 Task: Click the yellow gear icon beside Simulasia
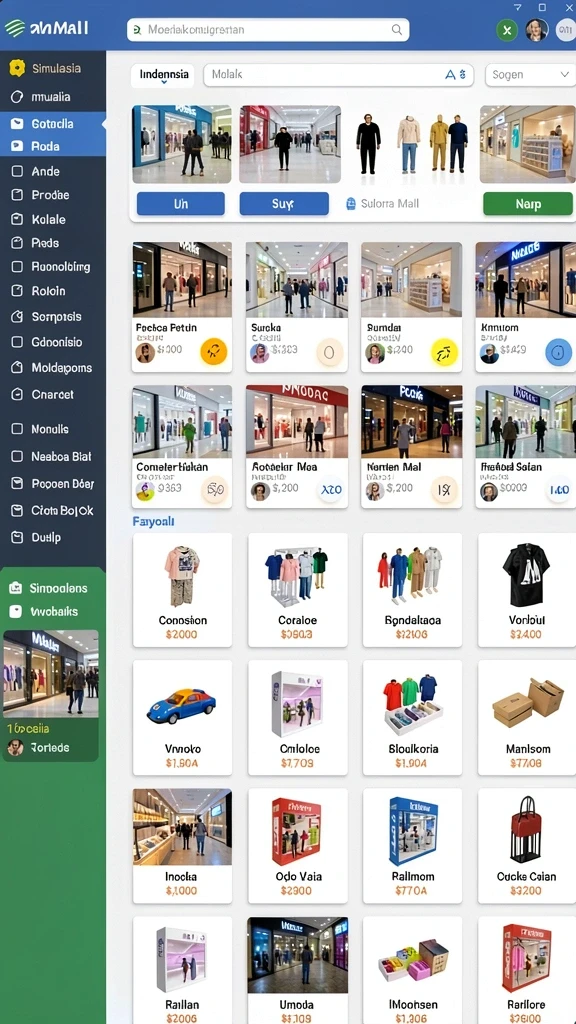click(17, 68)
